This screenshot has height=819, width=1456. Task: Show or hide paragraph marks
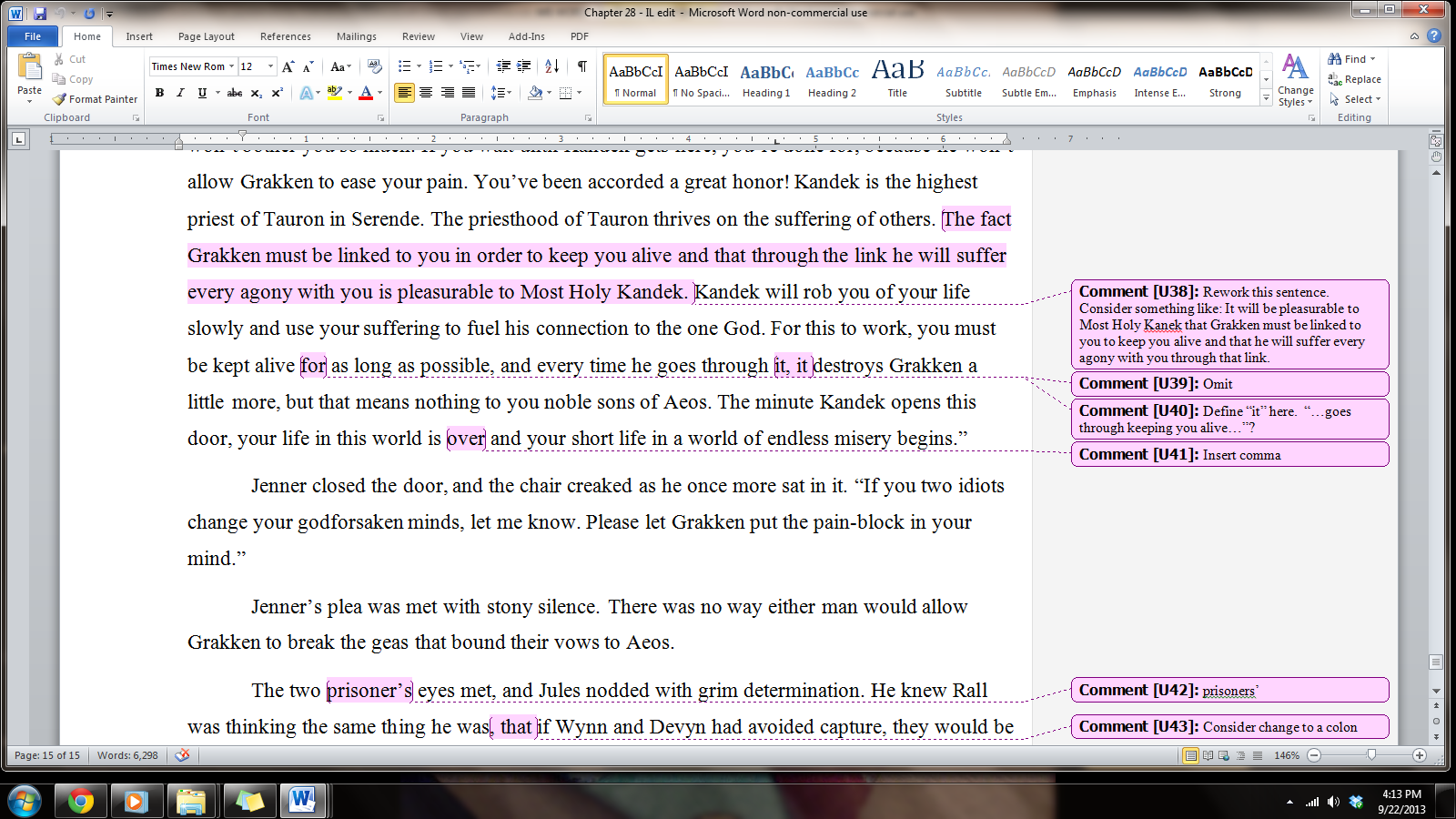point(581,66)
